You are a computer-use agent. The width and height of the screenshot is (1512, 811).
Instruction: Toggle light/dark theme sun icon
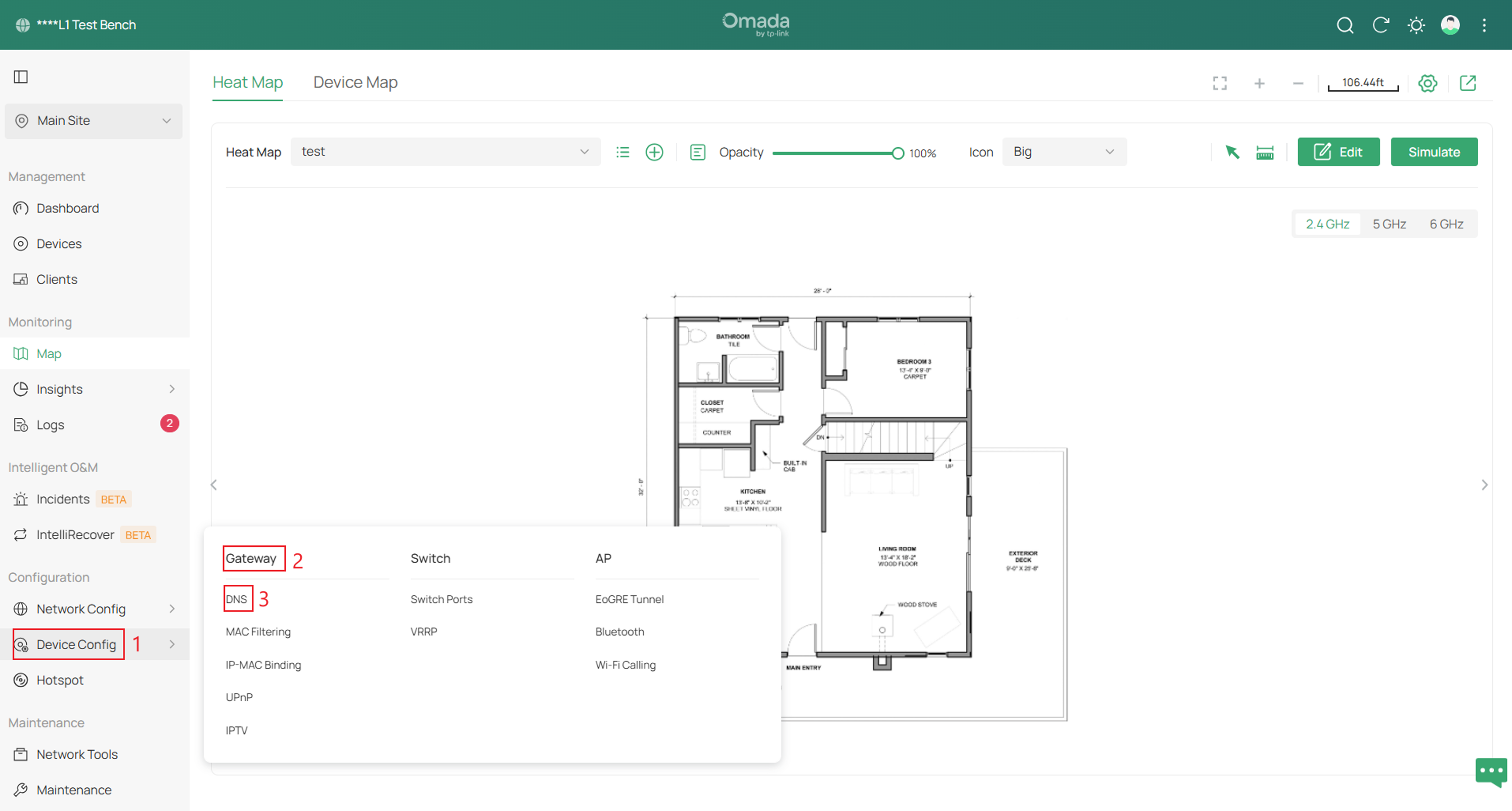coord(1416,25)
